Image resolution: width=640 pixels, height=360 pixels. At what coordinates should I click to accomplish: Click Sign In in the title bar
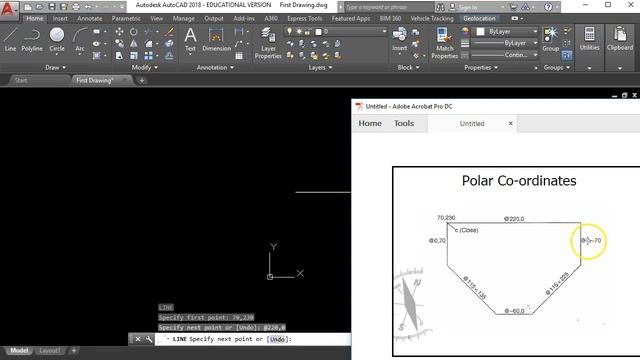(468, 7)
